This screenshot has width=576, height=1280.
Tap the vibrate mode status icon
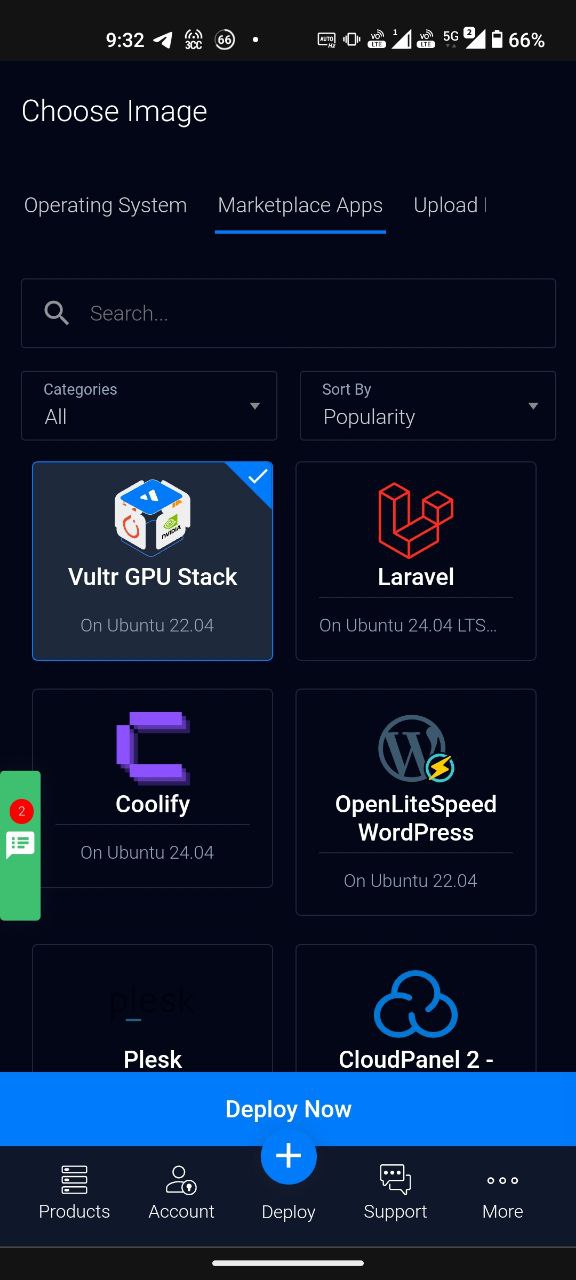point(351,40)
